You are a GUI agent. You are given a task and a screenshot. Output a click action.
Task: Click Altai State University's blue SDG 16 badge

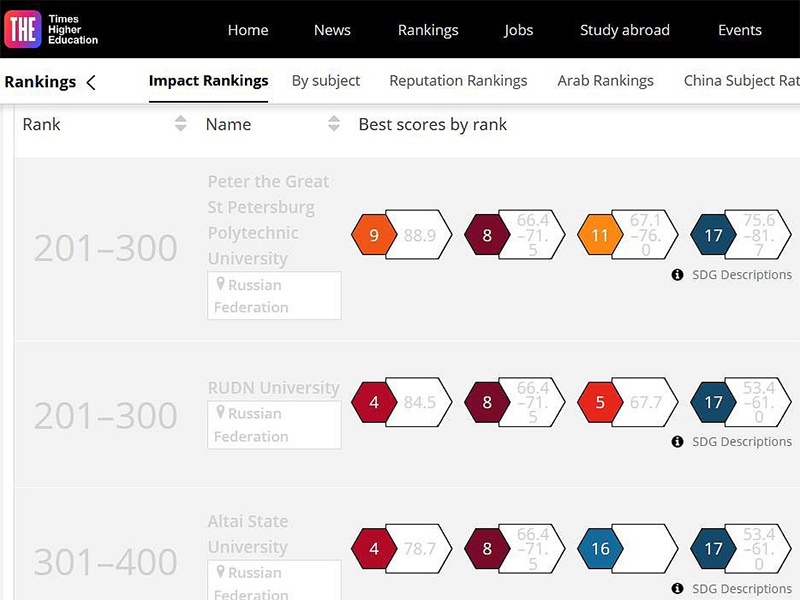599,550
